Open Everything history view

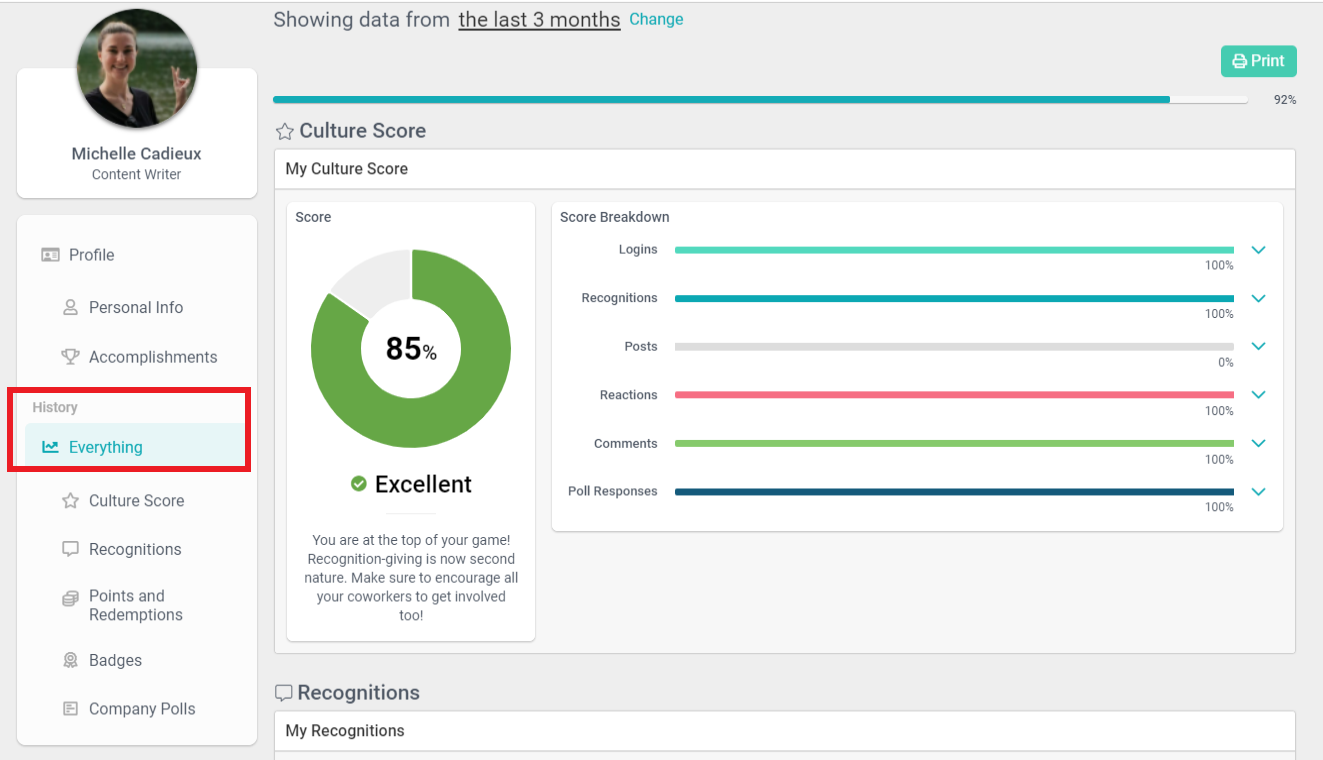[105, 447]
